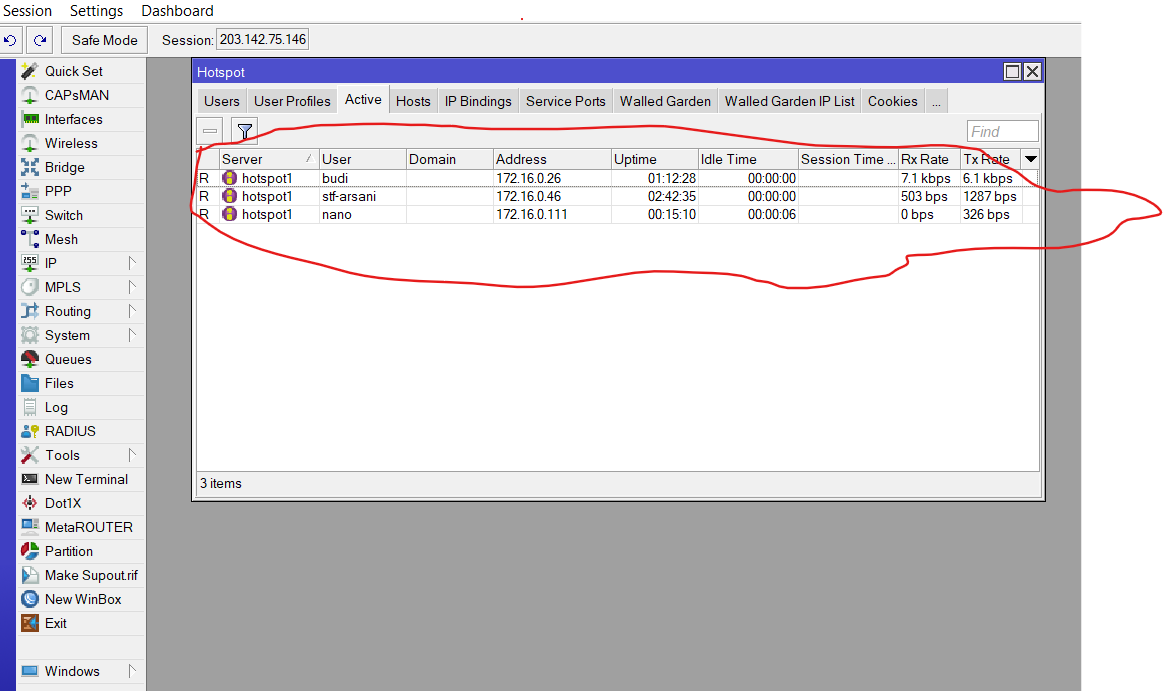Viewport: 1164px width, 691px height.
Task: Click Tx rate 326 bps
Action: [986, 214]
